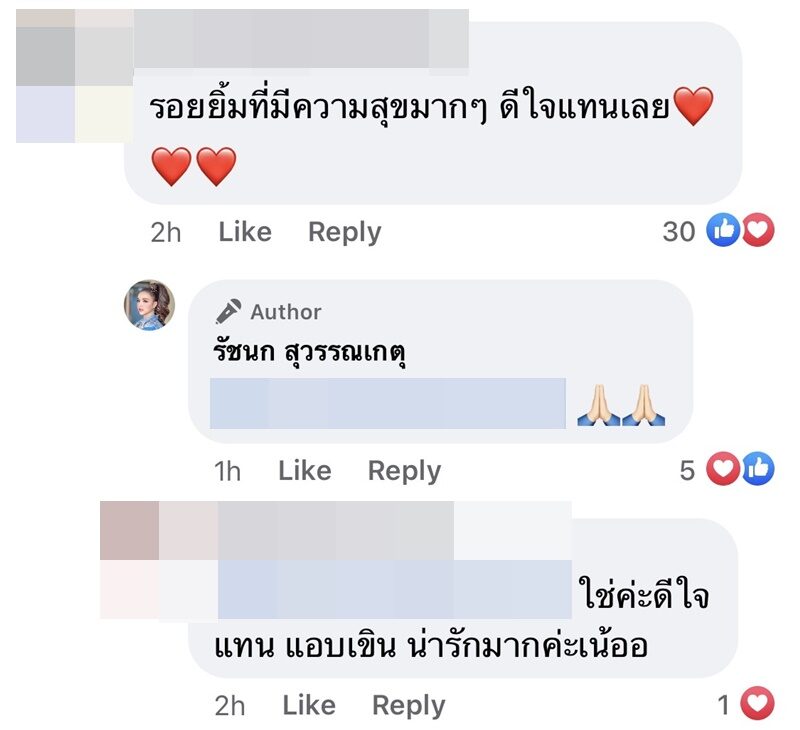
Task: Click the heart reaction on the author's reply
Action: pyautogui.click(x=722, y=470)
